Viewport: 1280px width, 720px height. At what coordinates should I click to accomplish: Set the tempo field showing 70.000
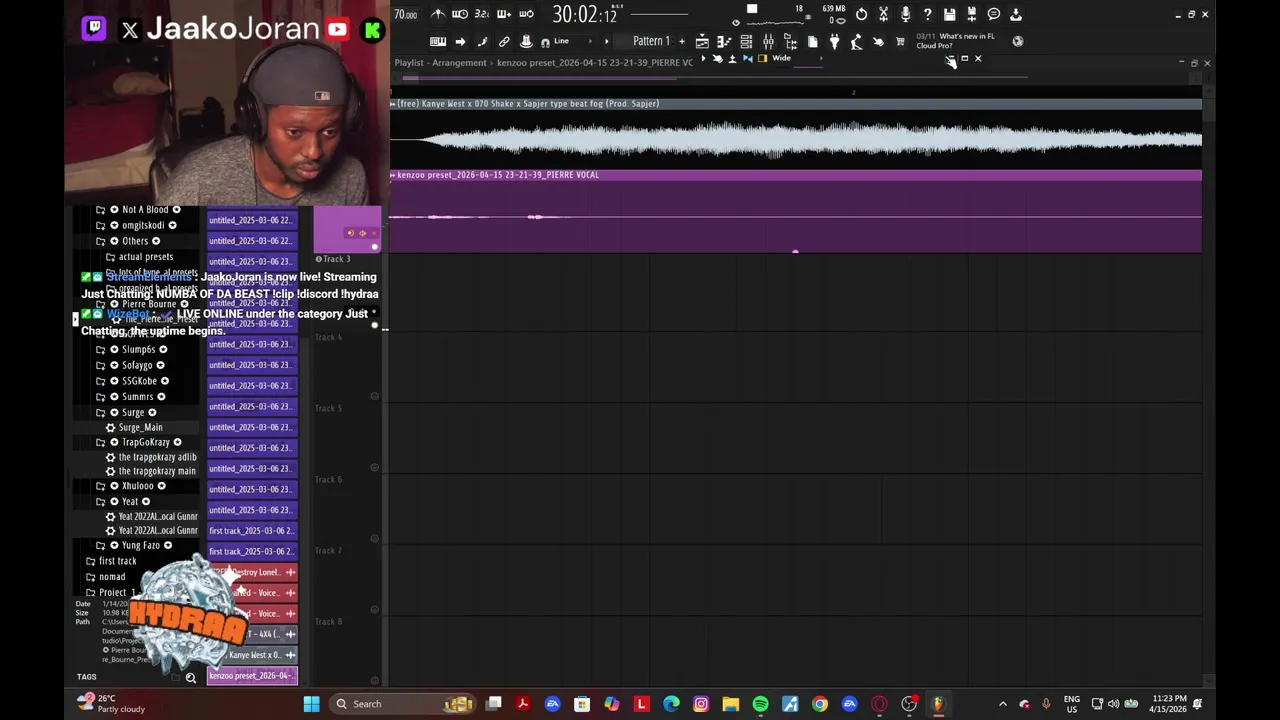click(x=405, y=14)
